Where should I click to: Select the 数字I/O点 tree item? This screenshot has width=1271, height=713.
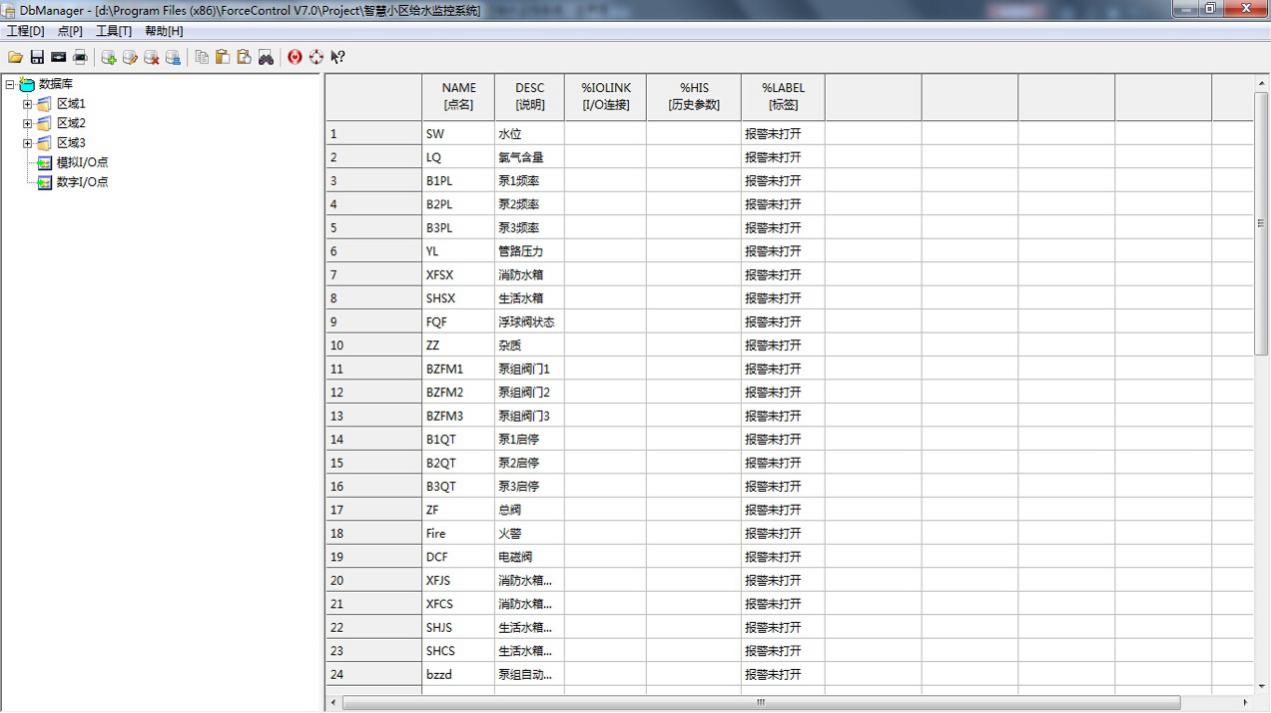click(82, 182)
